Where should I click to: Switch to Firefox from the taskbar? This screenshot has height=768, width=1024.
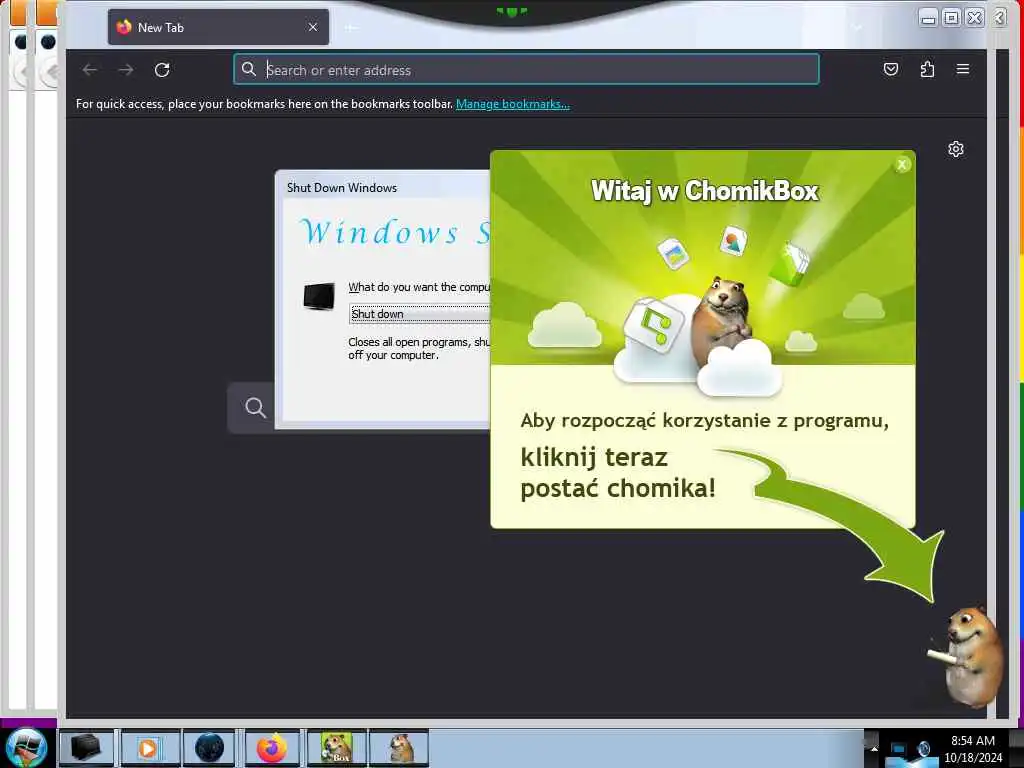[271, 748]
